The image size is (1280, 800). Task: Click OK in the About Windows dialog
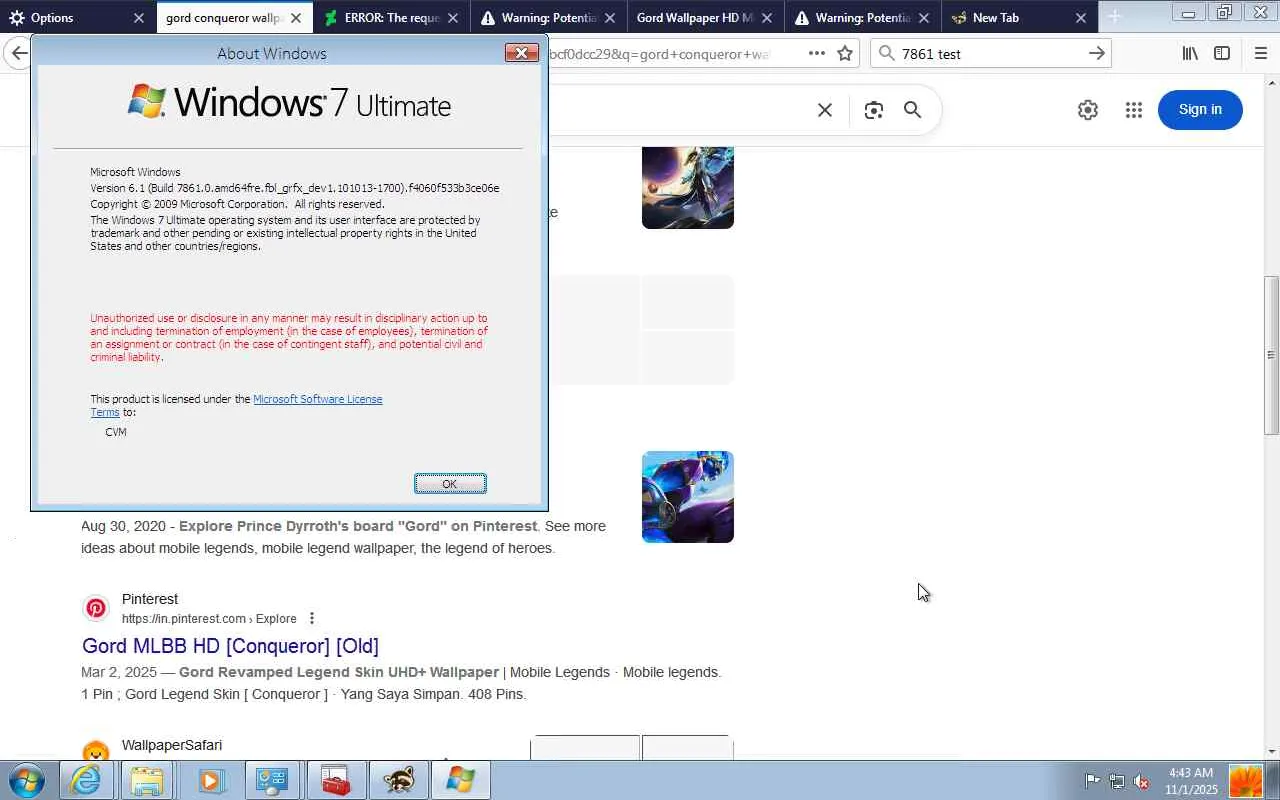[x=450, y=484]
